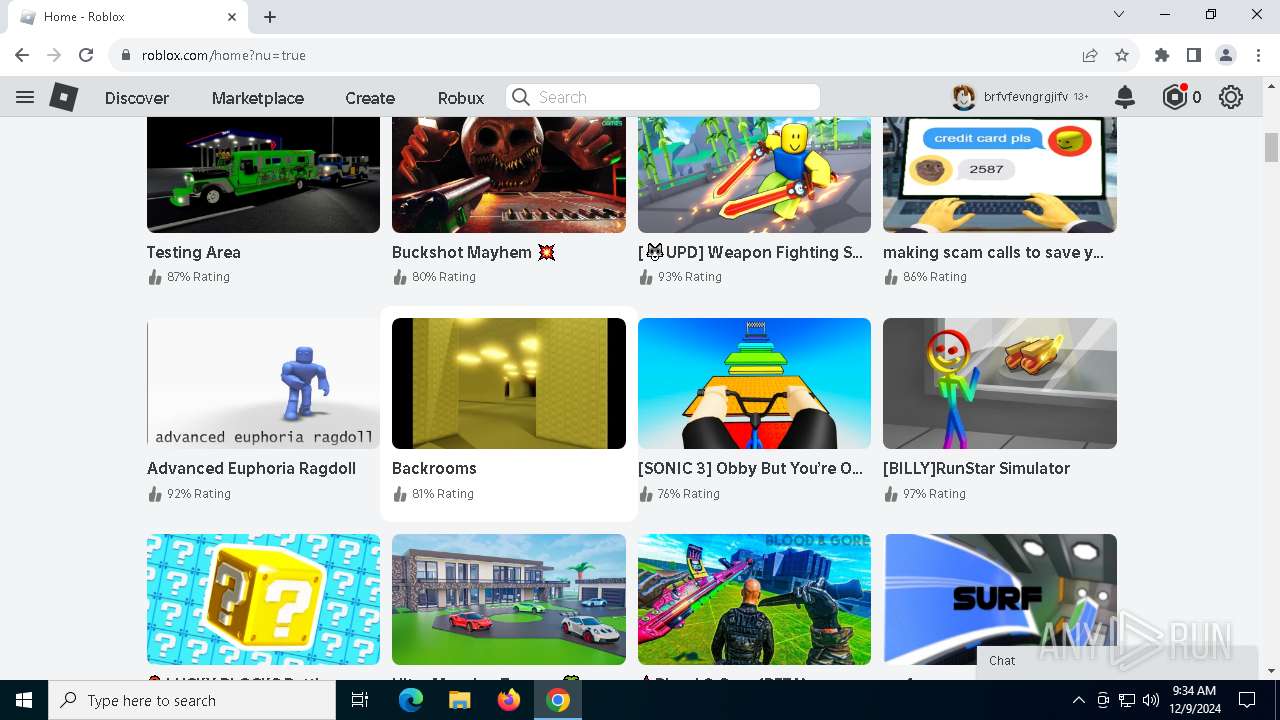Click the Testing Area title link
1280x720 pixels.
194,252
